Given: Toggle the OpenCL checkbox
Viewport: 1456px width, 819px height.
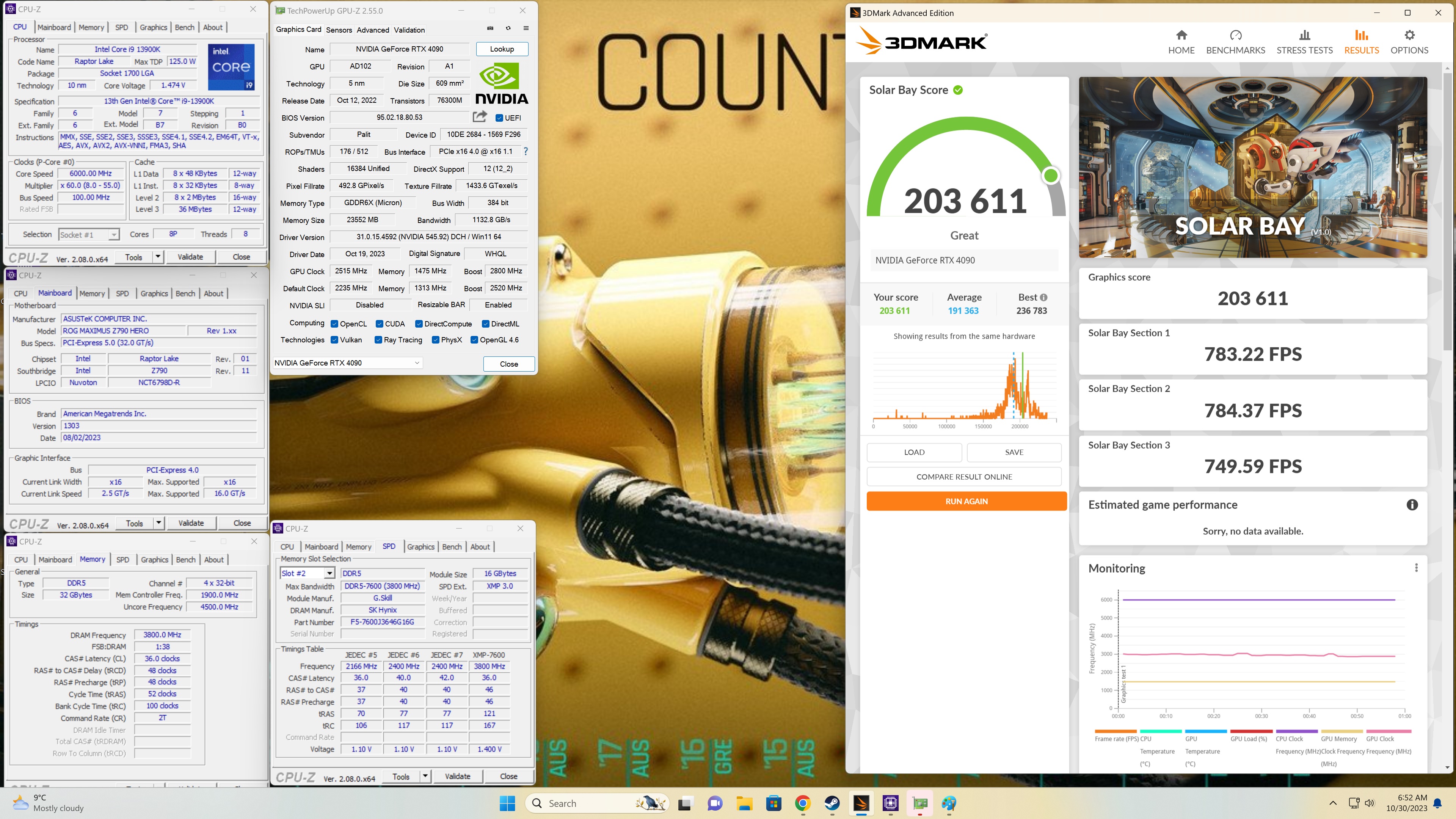Looking at the screenshot, I should click(x=334, y=324).
